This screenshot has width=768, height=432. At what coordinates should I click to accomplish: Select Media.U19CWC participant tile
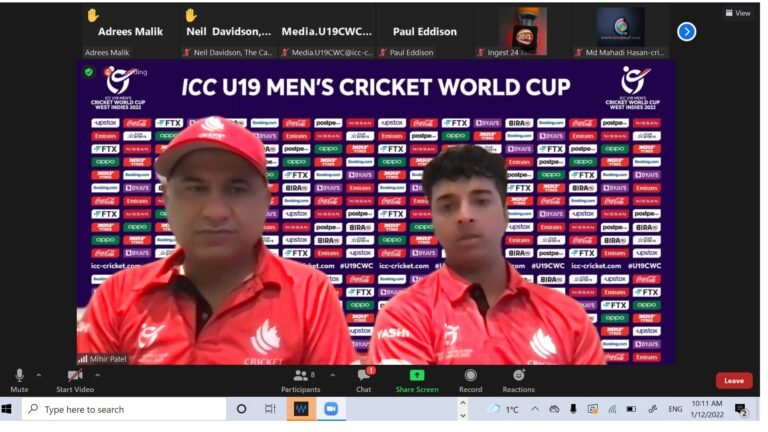click(326, 32)
